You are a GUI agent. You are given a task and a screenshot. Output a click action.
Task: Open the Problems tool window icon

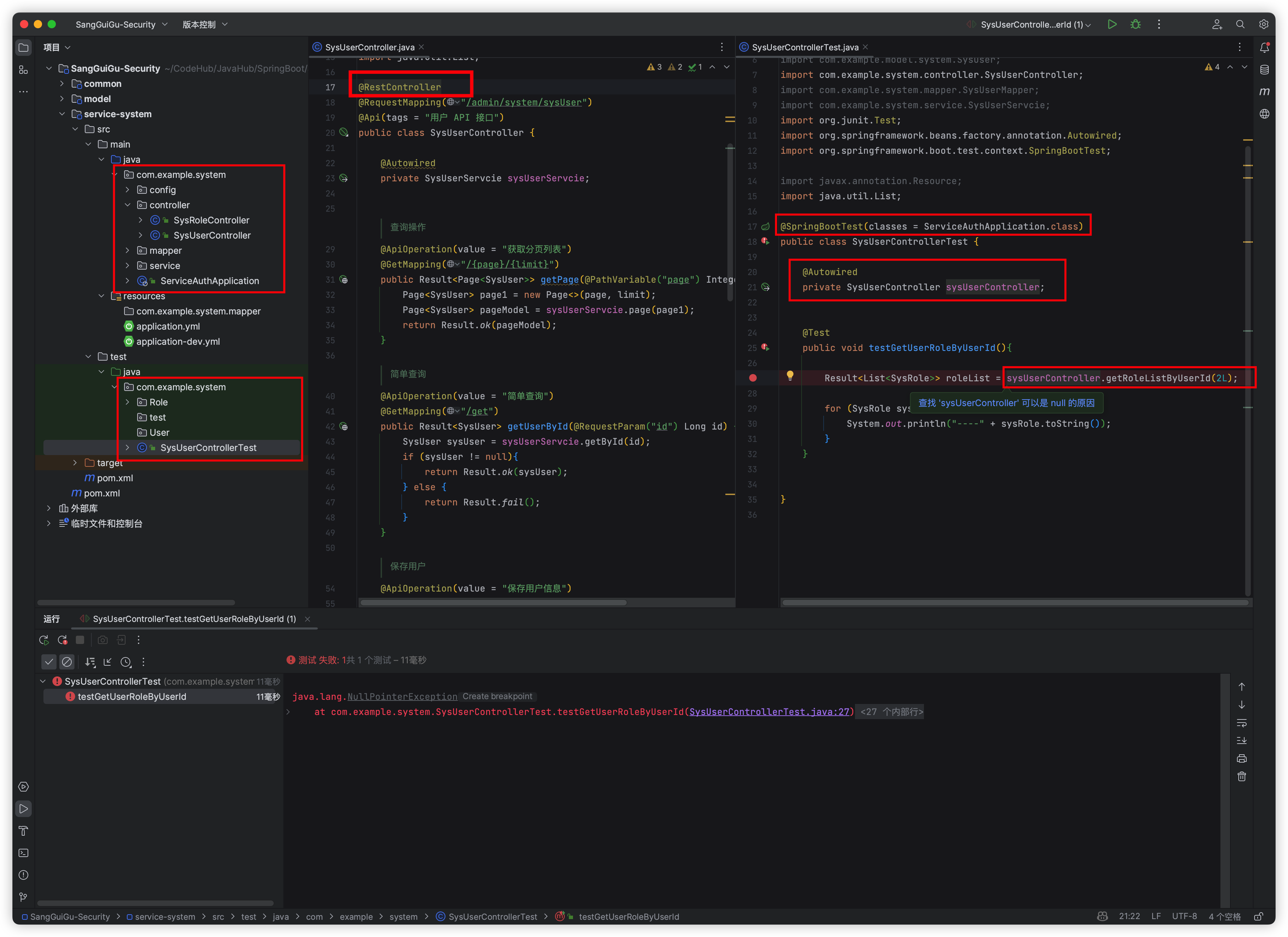coord(23,875)
